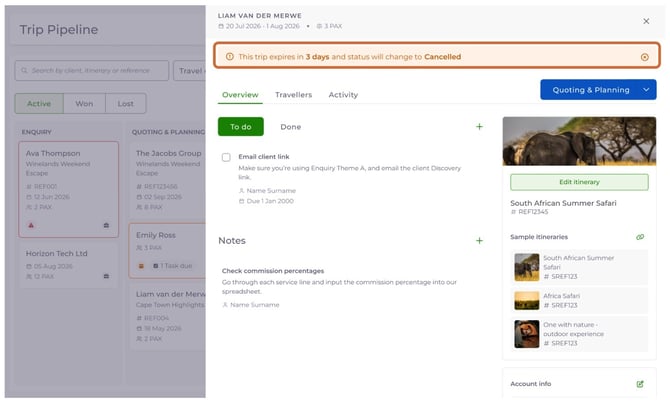Click the orange alert icon on Emily Ross card
The image size is (670, 406).
click(x=141, y=266)
